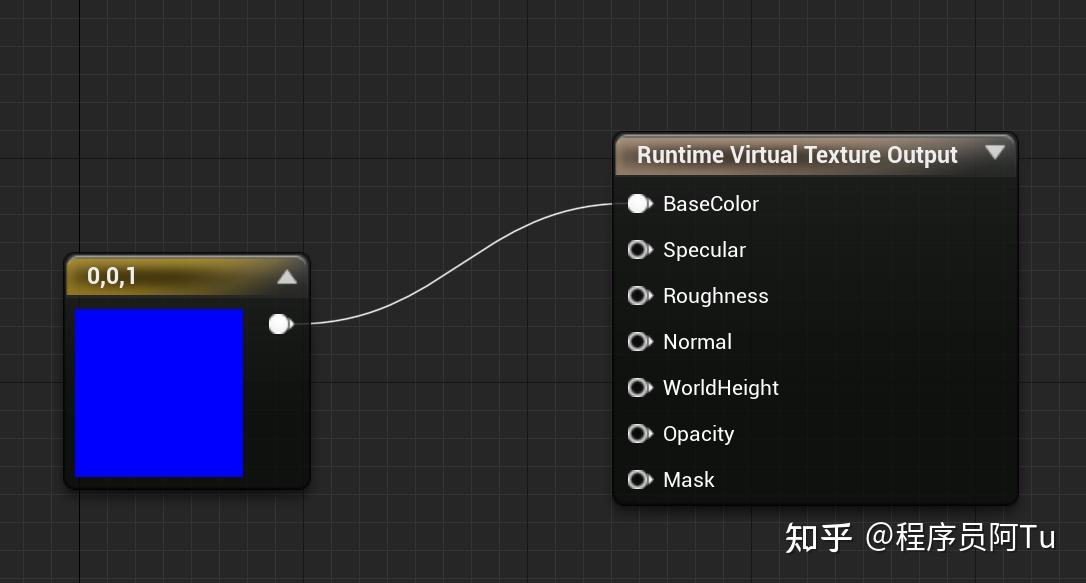Click the WorldHeight label text
Viewport: 1086px width, 583px height.
click(721, 388)
